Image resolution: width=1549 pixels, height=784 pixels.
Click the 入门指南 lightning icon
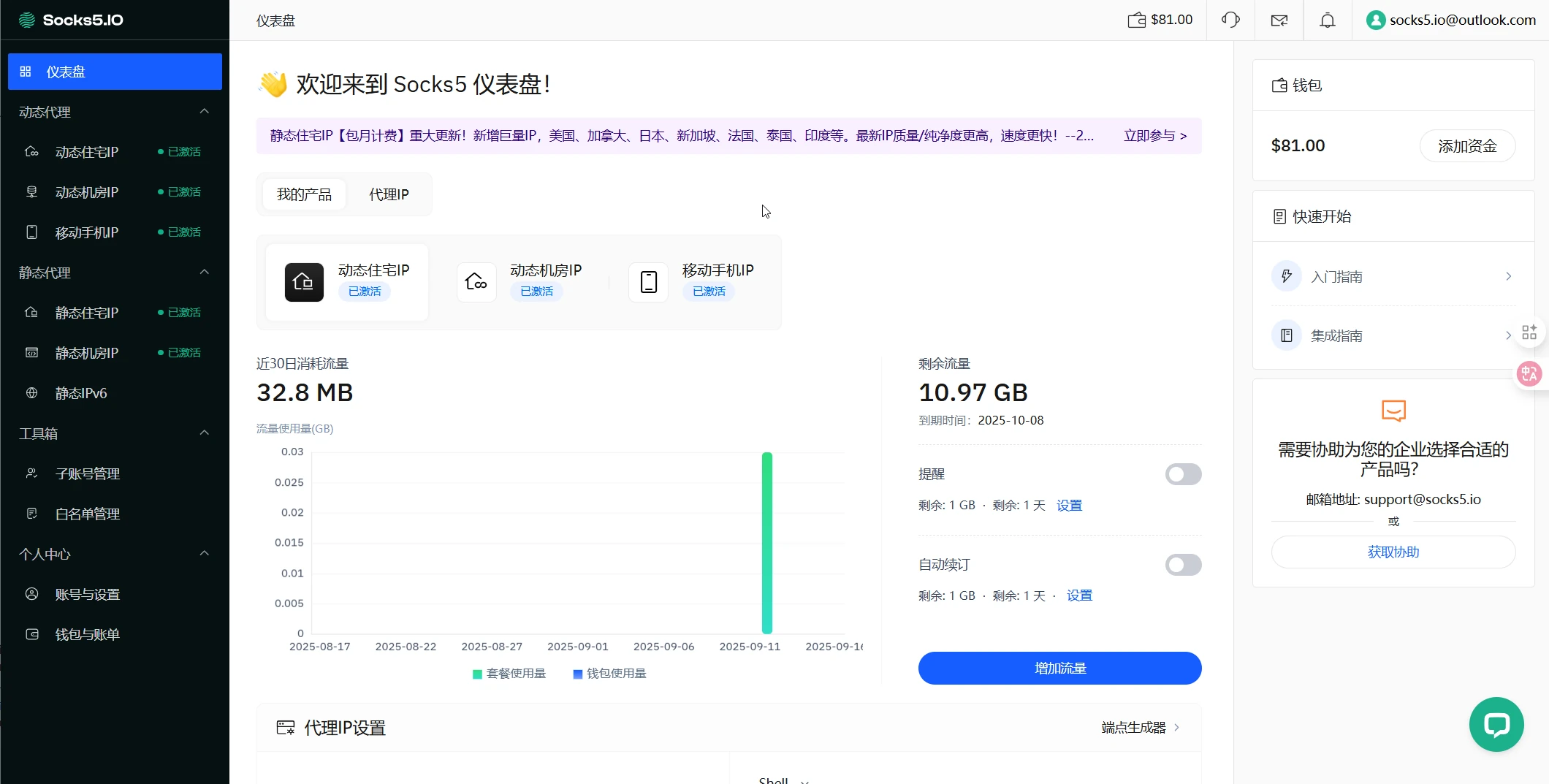pyautogui.click(x=1287, y=276)
